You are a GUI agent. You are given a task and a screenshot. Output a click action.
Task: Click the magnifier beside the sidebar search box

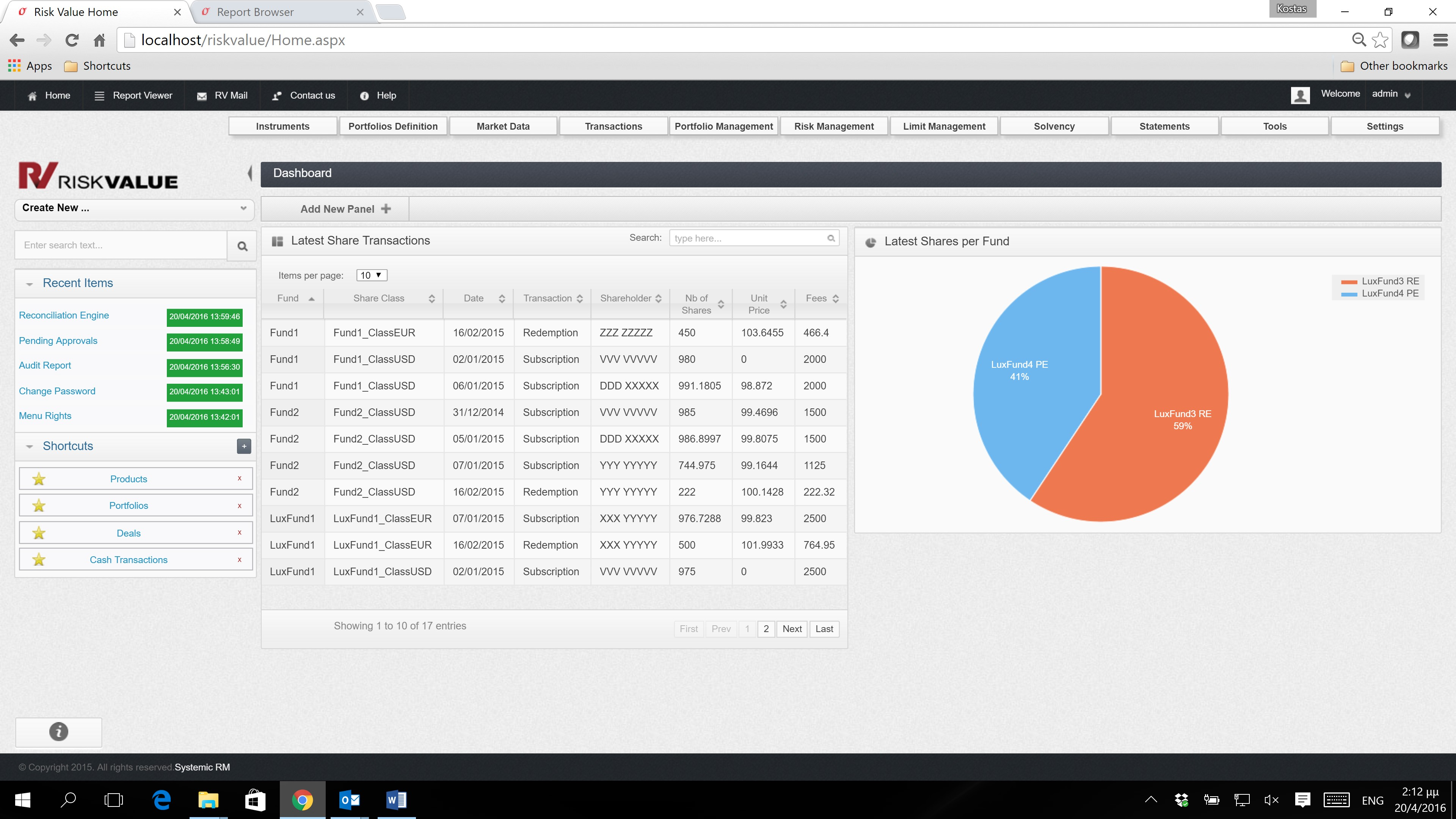pos(243,246)
